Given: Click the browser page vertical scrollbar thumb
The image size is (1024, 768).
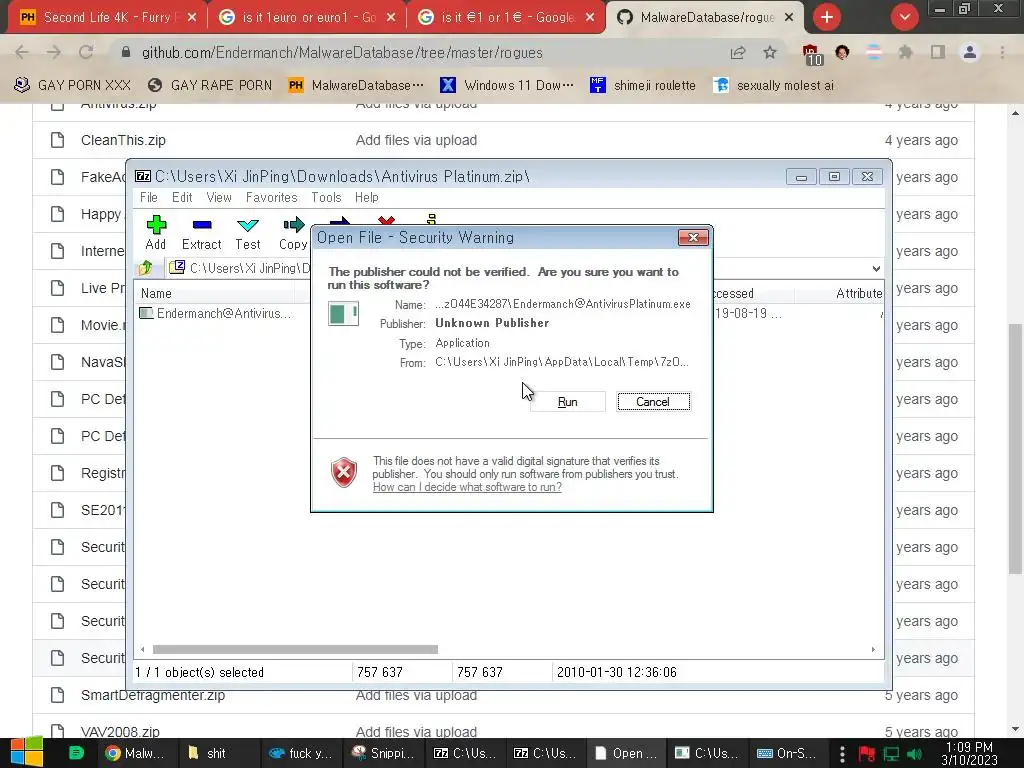Looking at the screenshot, I should [1015, 449].
